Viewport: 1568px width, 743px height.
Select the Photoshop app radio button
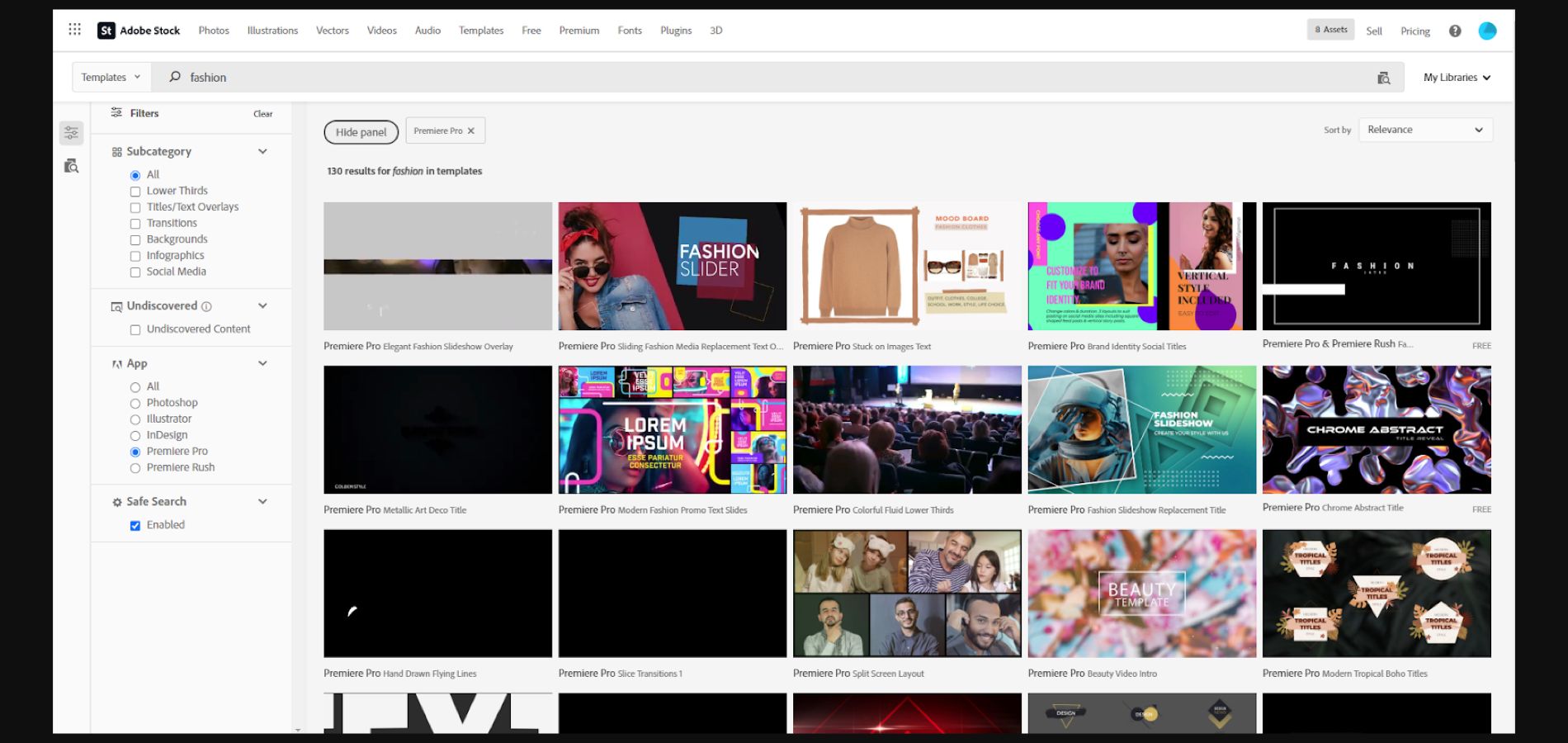[135, 404]
